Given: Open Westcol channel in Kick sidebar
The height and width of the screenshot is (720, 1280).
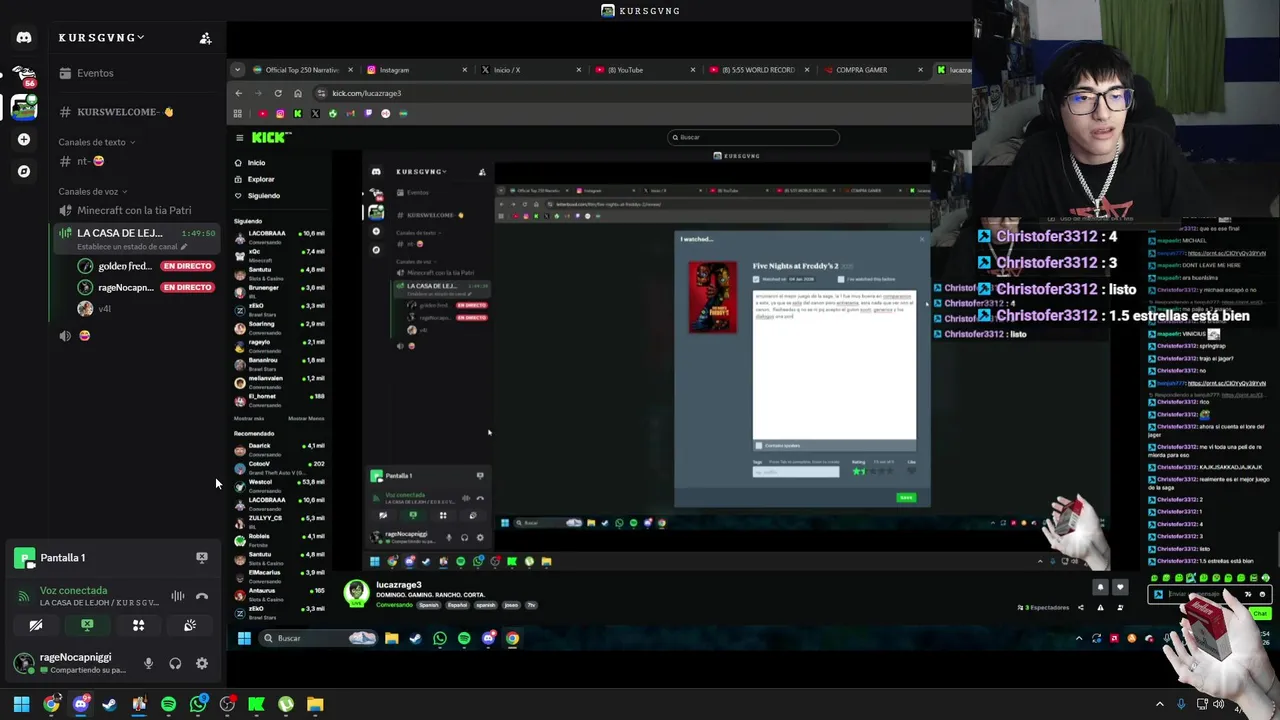Looking at the screenshot, I should [x=279, y=485].
